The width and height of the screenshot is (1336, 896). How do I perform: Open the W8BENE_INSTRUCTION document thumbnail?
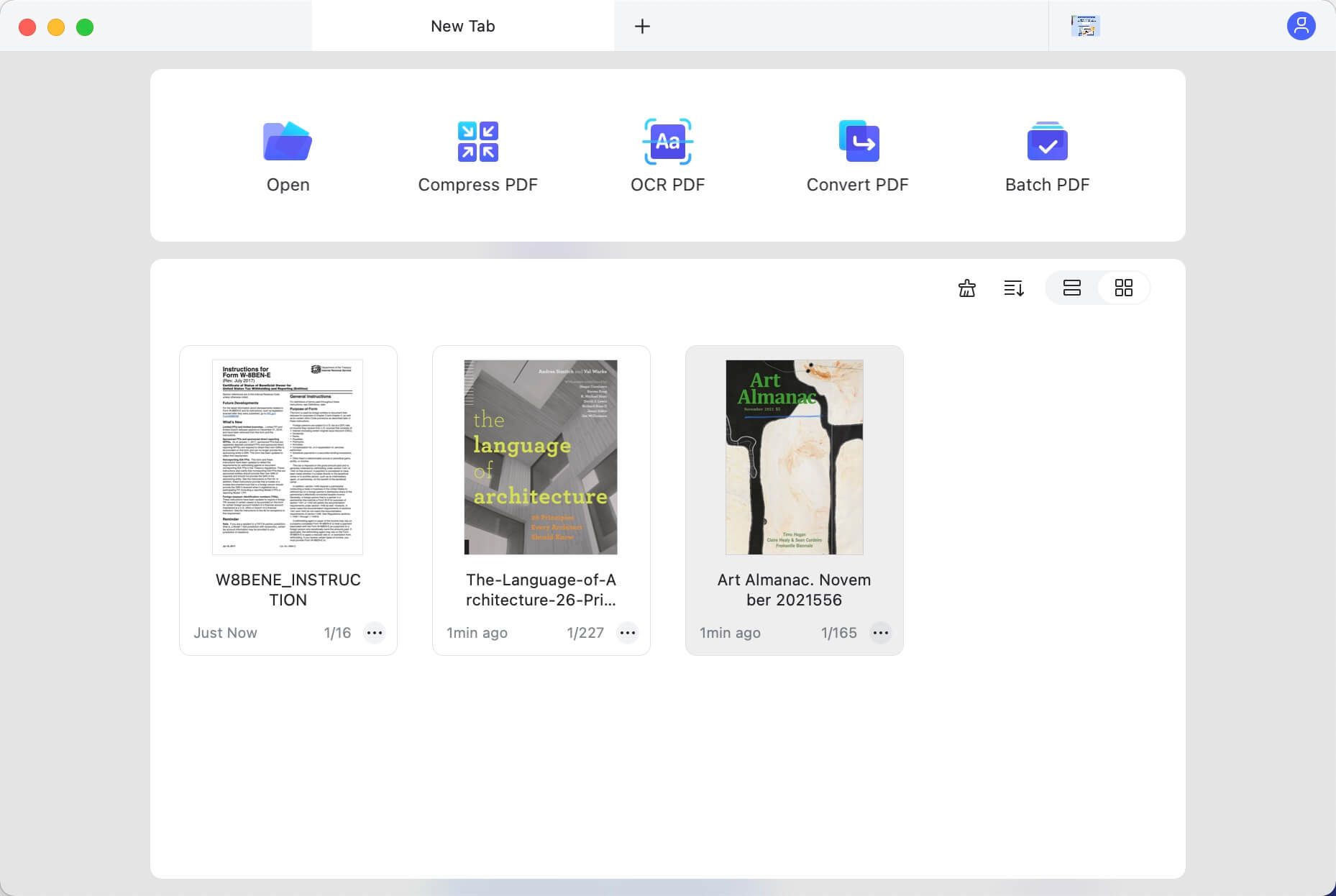[288, 457]
